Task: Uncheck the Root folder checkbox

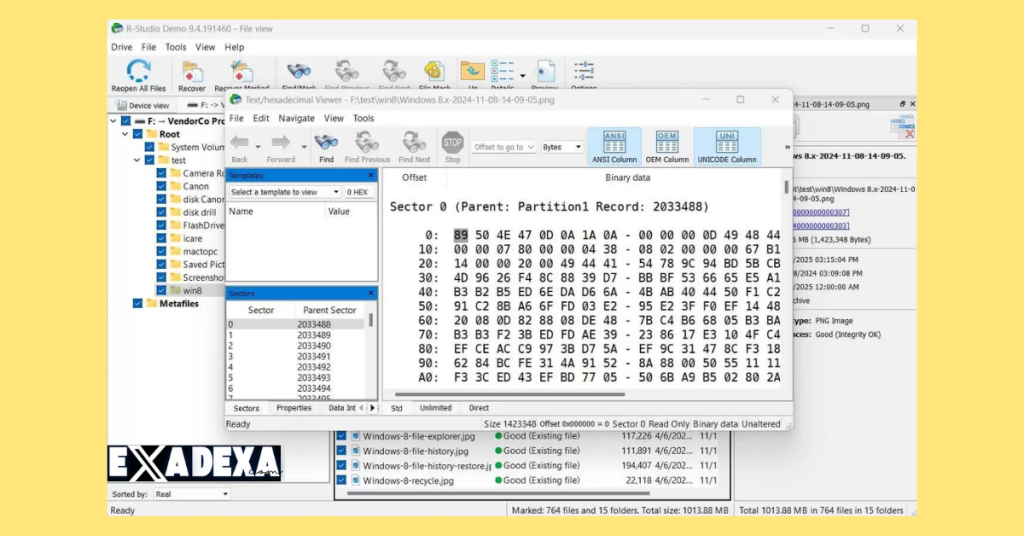Action: (x=138, y=134)
